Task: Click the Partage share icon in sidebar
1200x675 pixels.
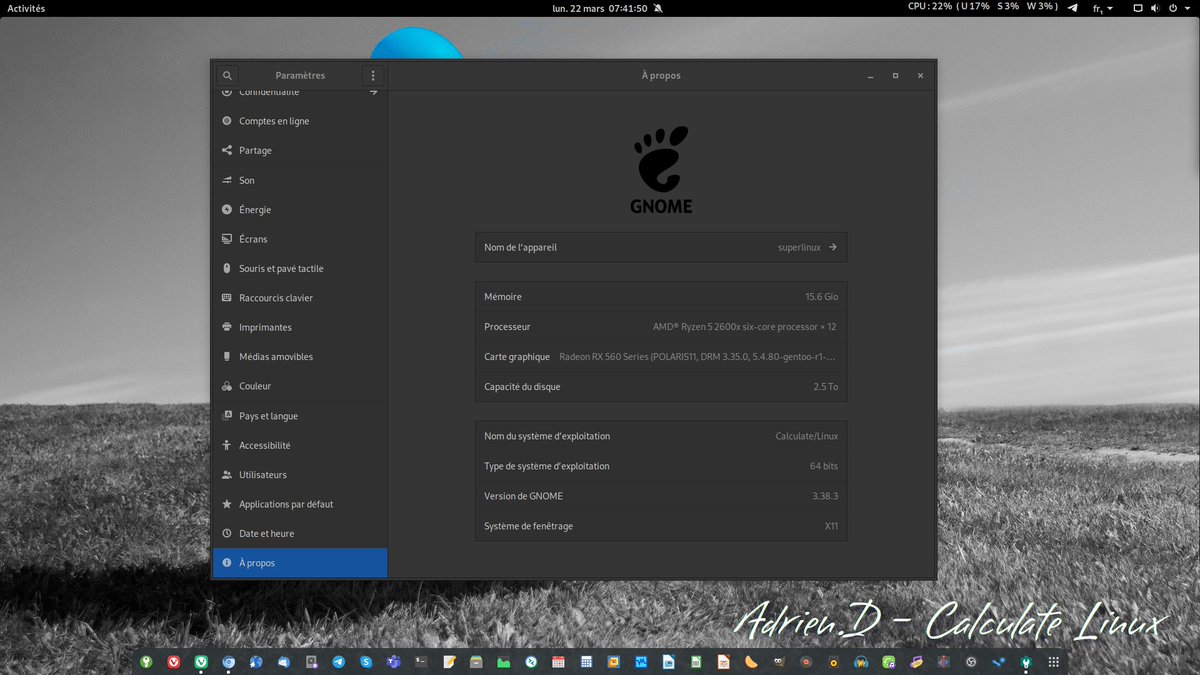Action: pyautogui.click(x=227, y=150)
